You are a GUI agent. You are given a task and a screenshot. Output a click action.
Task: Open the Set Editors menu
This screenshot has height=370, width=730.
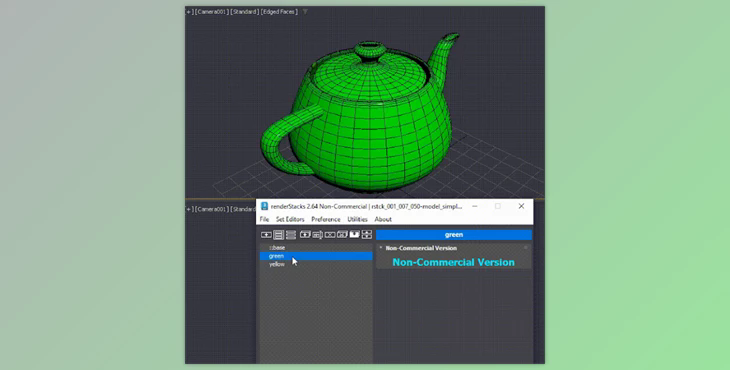290,219
